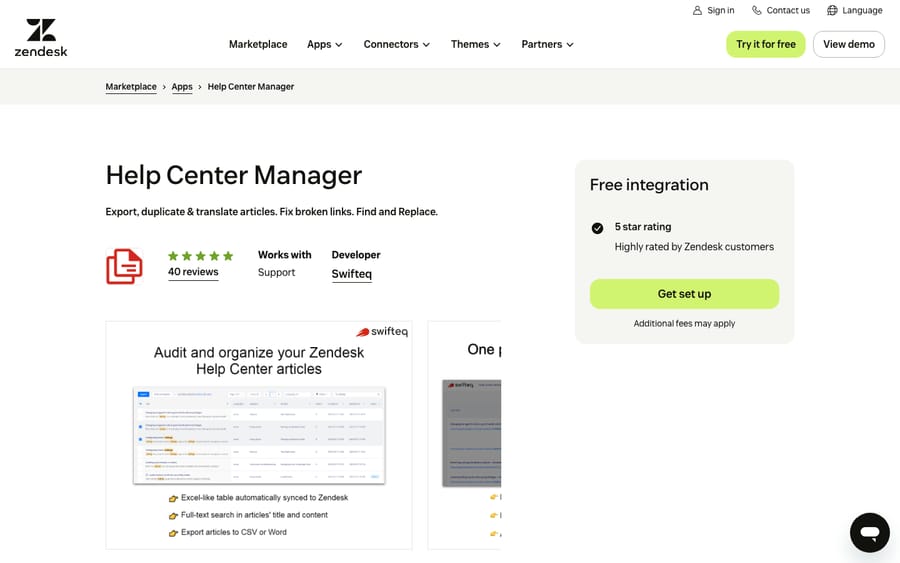Image resolution: width=900 pixels, height=563 pixels.
Task: Click the app description about exporting articles
Action: click(x=271, y=212)
